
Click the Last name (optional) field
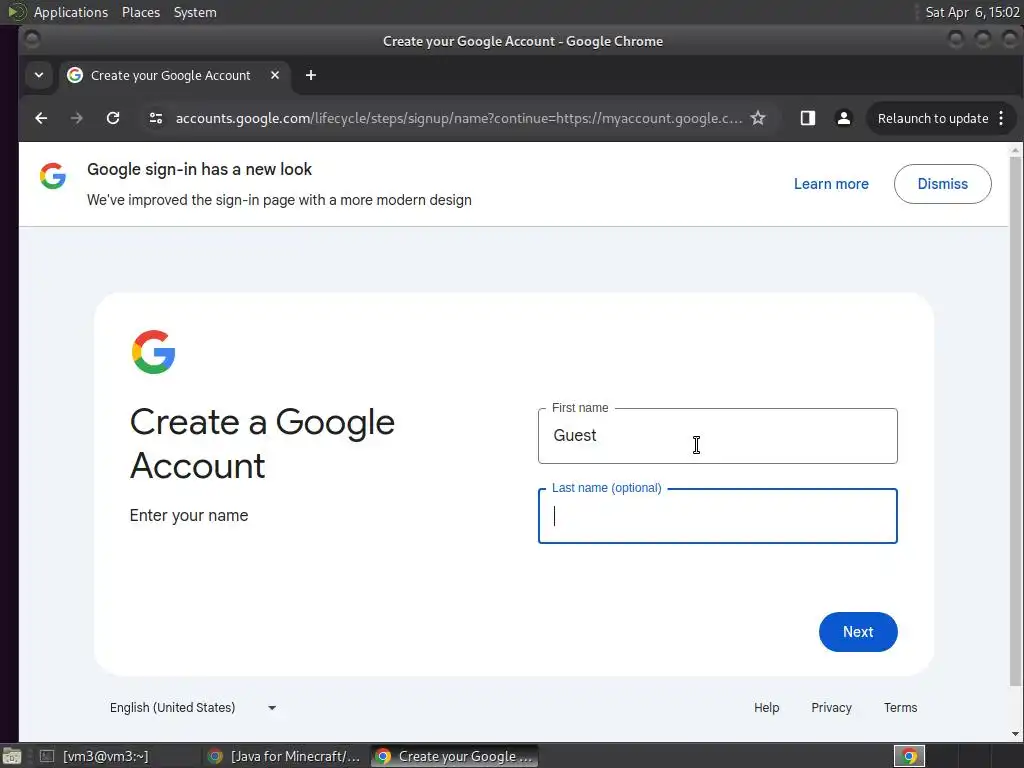(x=718, y=516)
